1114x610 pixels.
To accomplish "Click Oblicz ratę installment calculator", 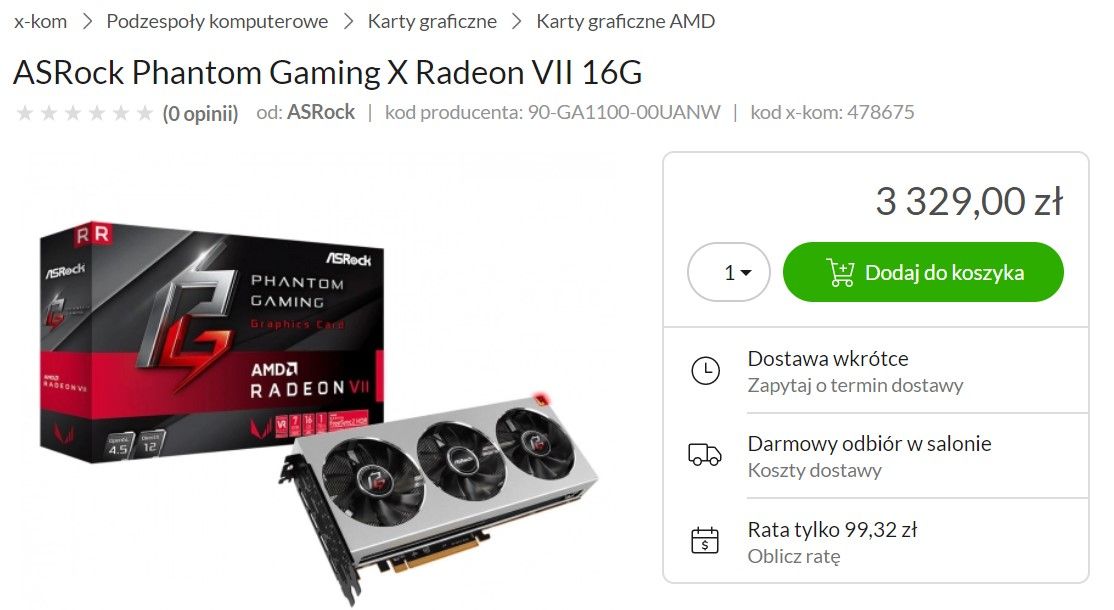I will [794, 556].
